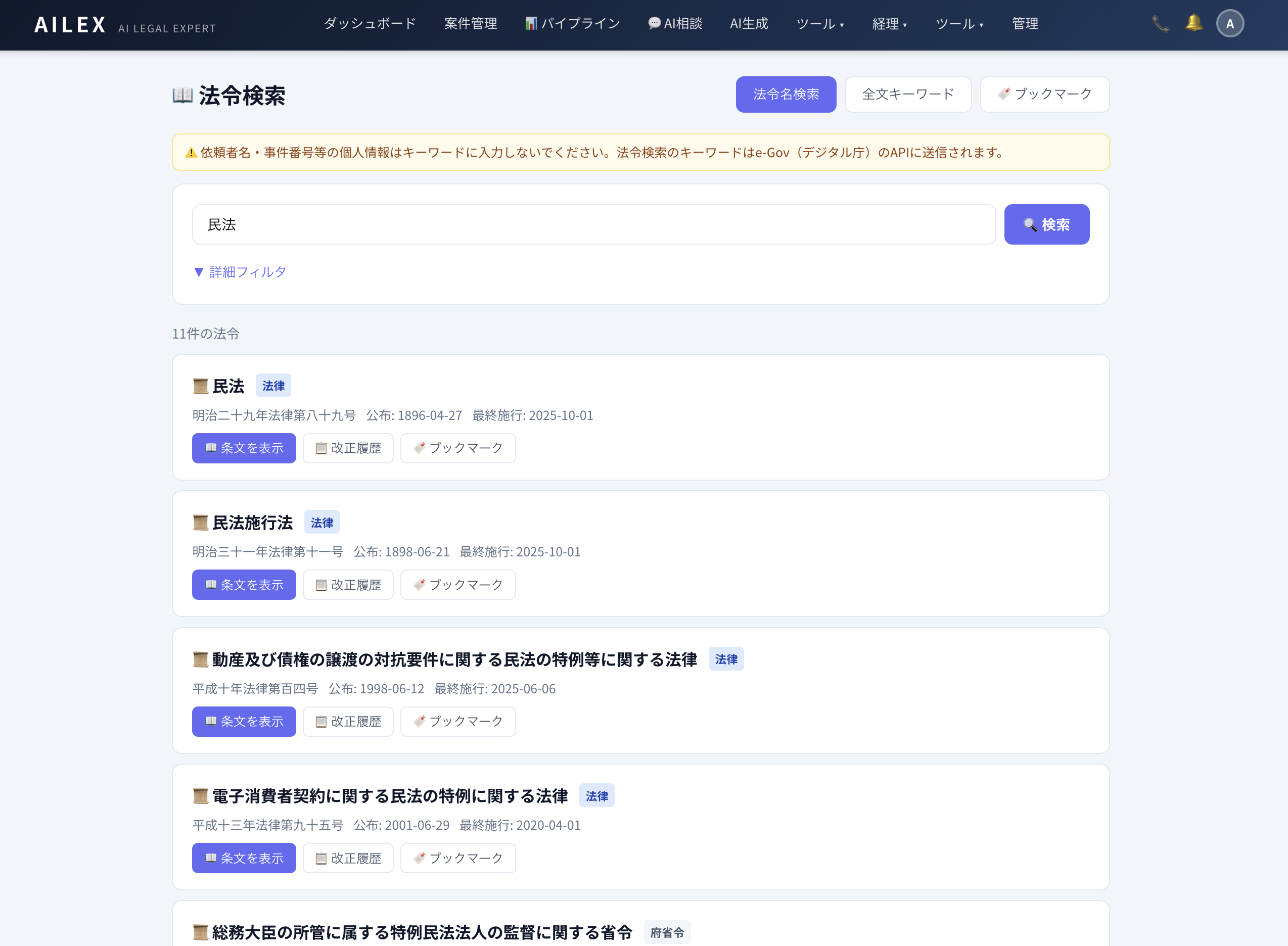The width and height of the screenshot is (1288, 946).
Task: Click scroll icon beside 電子消費者契約 law
Action: click(x=201, y=796)
